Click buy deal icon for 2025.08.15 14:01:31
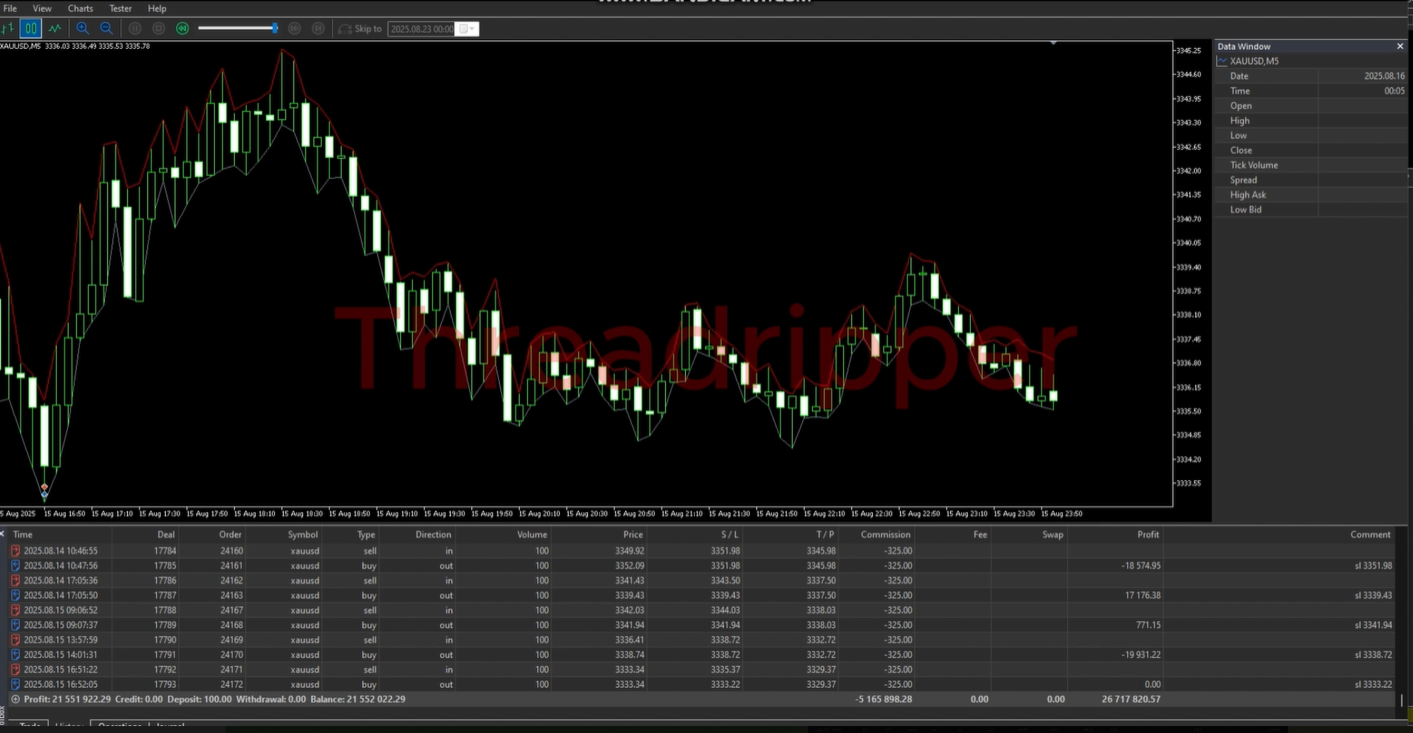1413x733 pixels. tap(16, 655)
